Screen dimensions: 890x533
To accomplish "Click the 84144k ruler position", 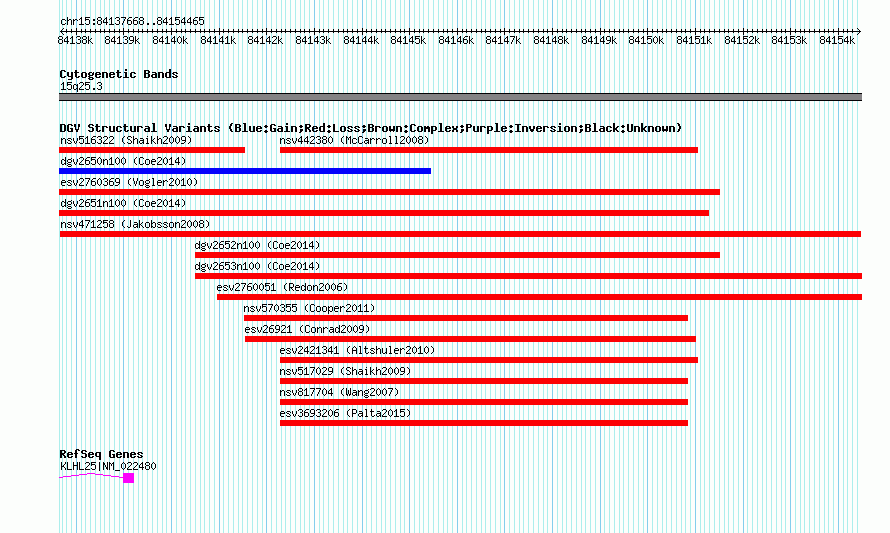I will [361, 40].
